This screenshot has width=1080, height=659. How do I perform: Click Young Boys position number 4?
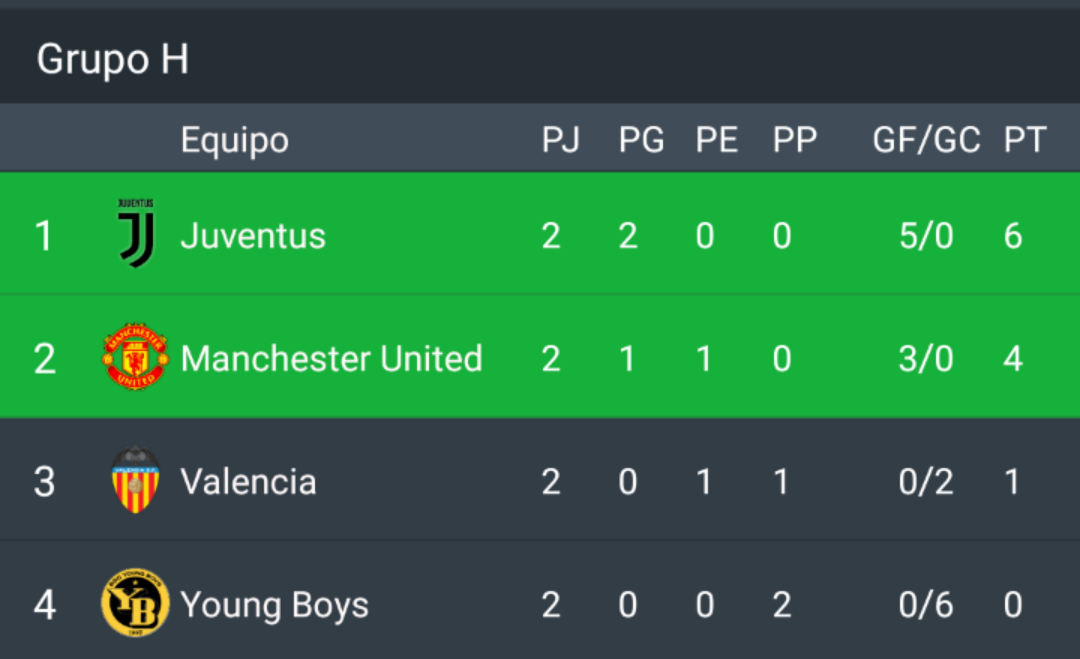point(45,605)
